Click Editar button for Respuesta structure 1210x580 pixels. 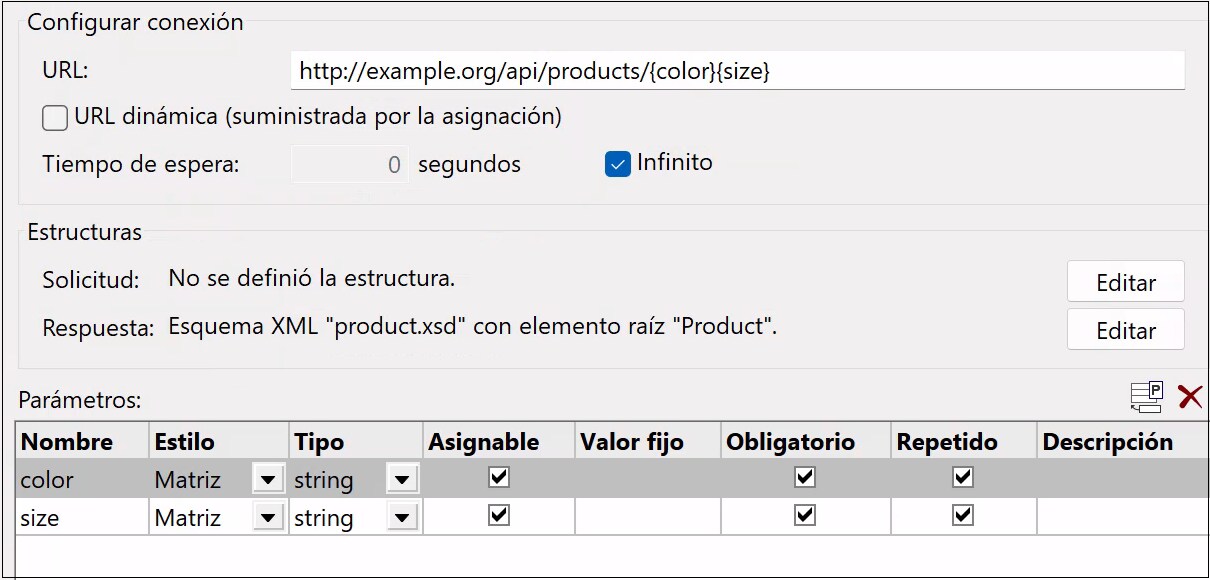pyautogui.click(x=1125, y=330)
